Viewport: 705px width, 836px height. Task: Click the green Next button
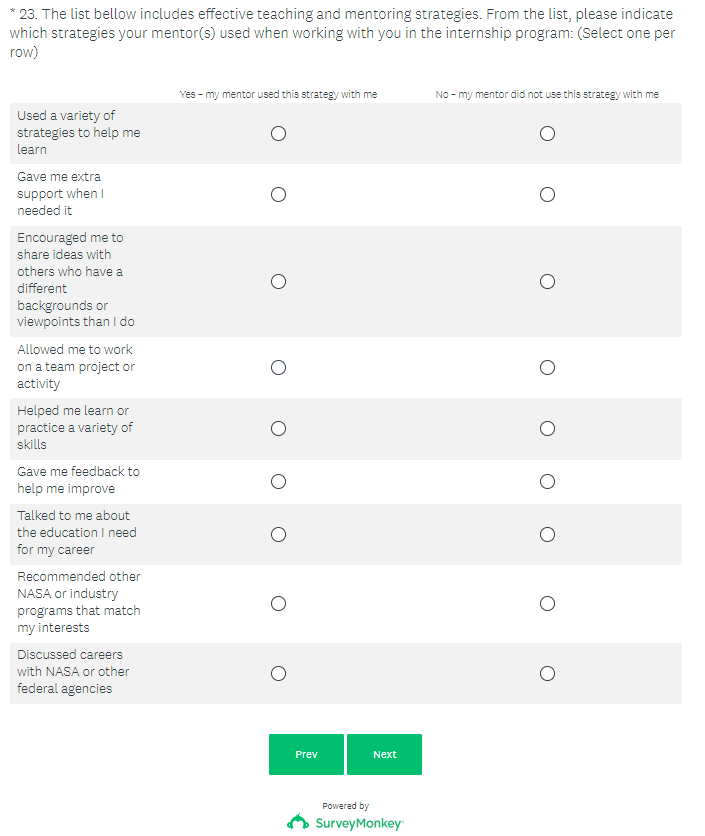384,754
